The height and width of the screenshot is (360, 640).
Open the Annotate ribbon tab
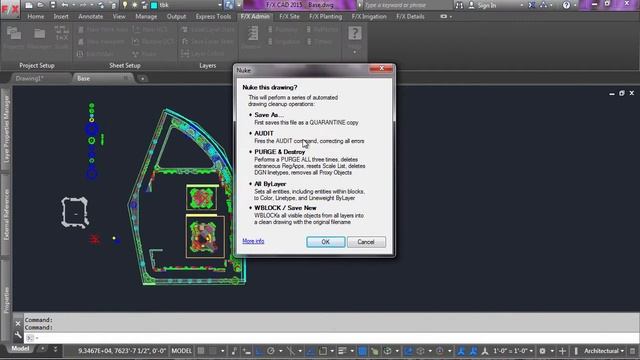tap(91, 17)
